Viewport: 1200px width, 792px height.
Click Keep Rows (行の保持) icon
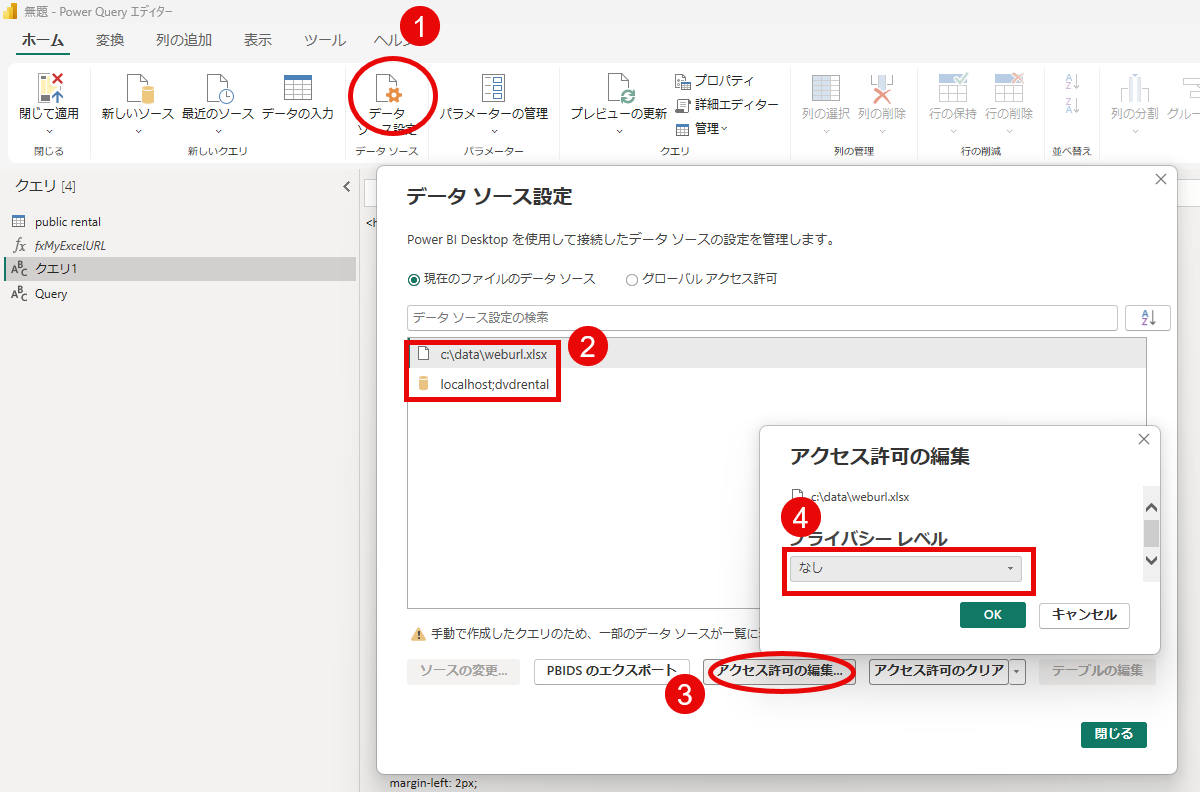953,88
